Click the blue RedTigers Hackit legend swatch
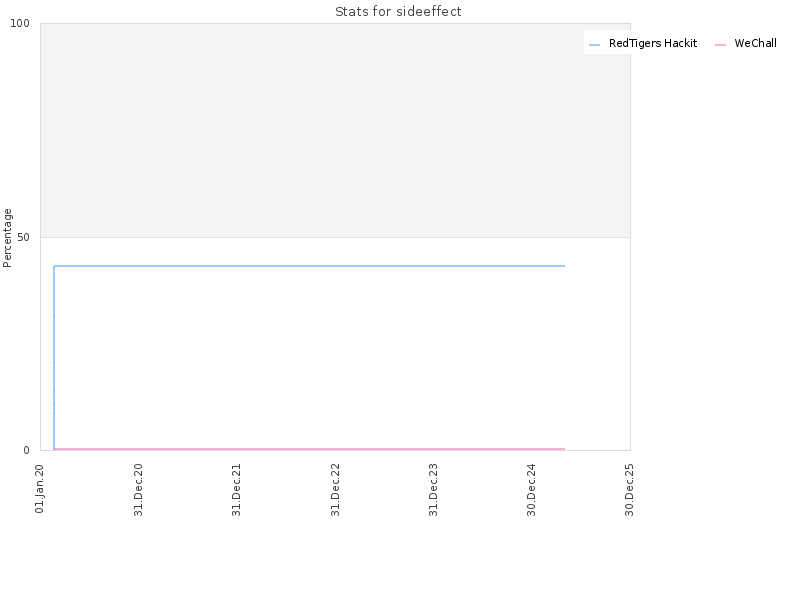 594,45
